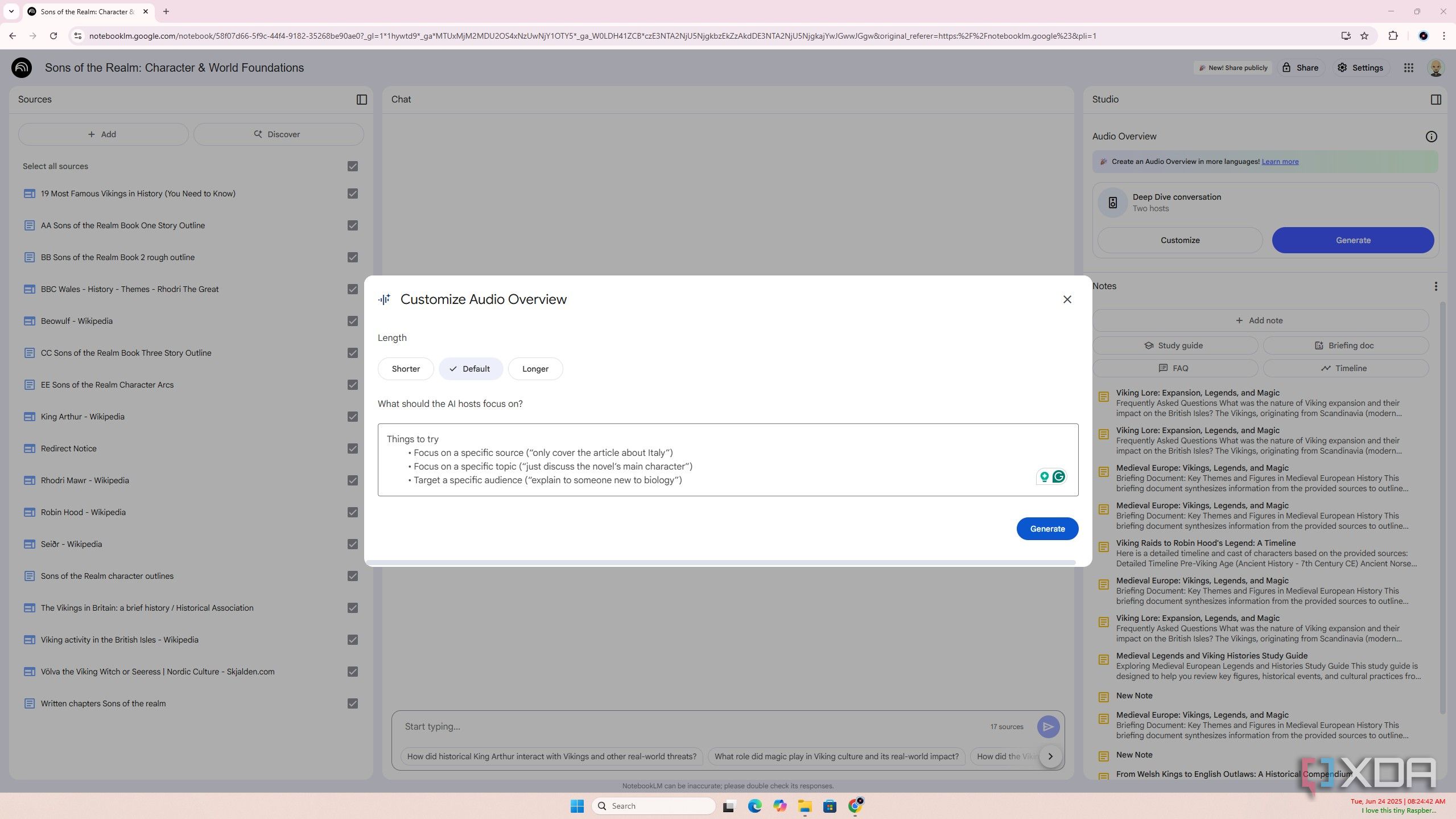Uncheck Robin Hood - Wikipedia source checkbox
The height and width of the screenshot is (819, 1456).
click(353, 512)
